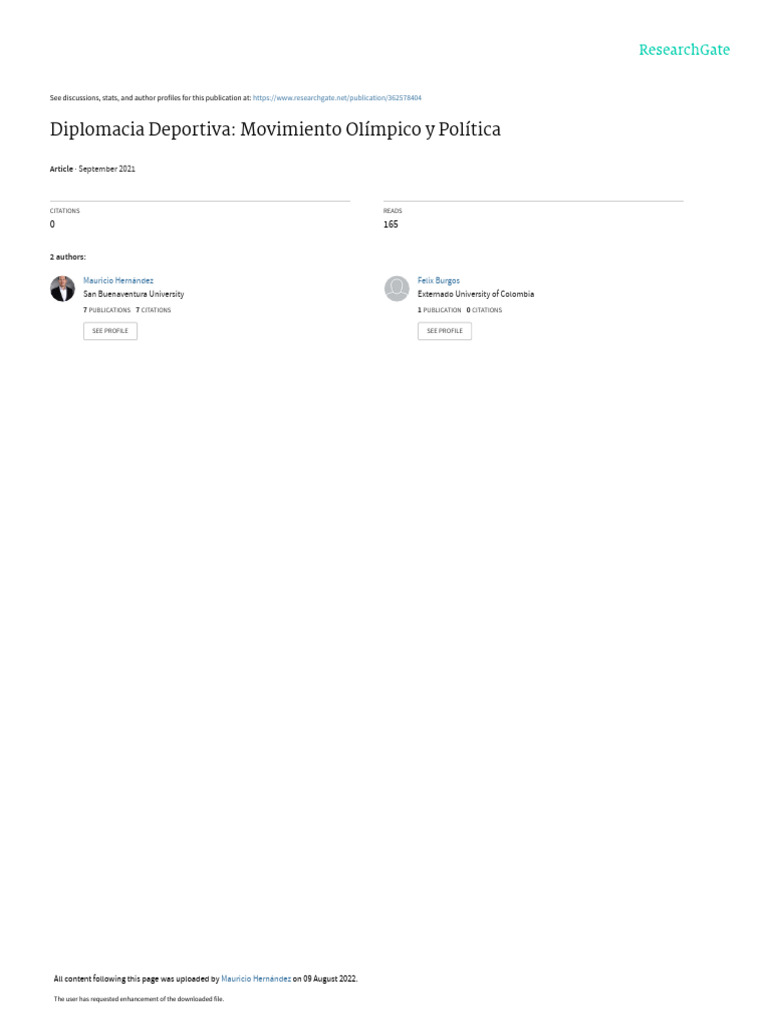Click the ResearchGate logo

[x=684, y=50]
